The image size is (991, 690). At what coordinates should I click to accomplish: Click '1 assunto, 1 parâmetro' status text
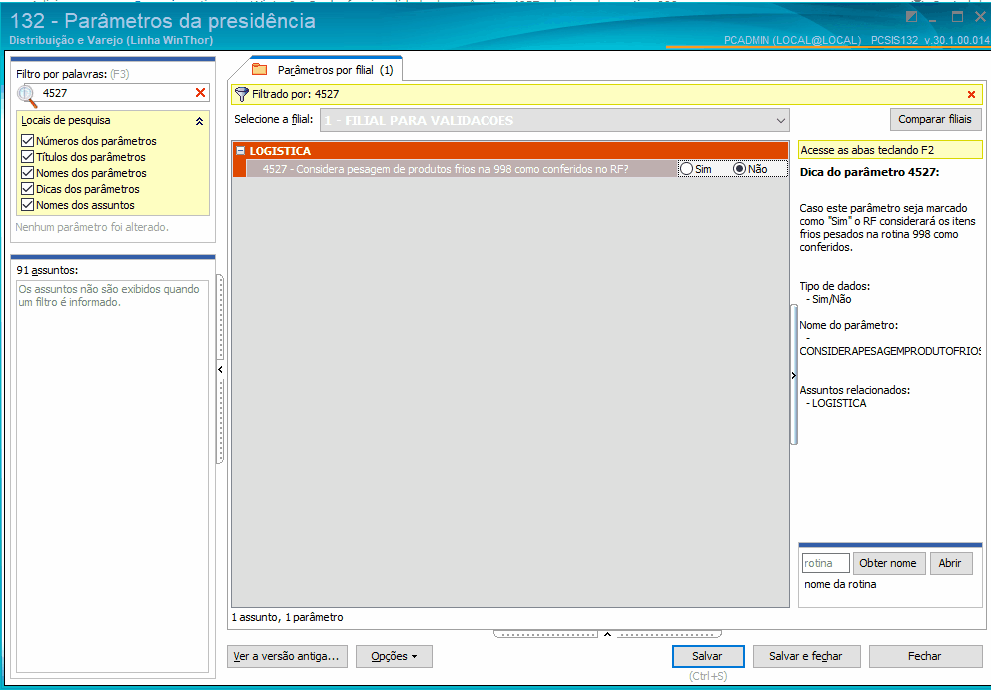tap(288, 617)
